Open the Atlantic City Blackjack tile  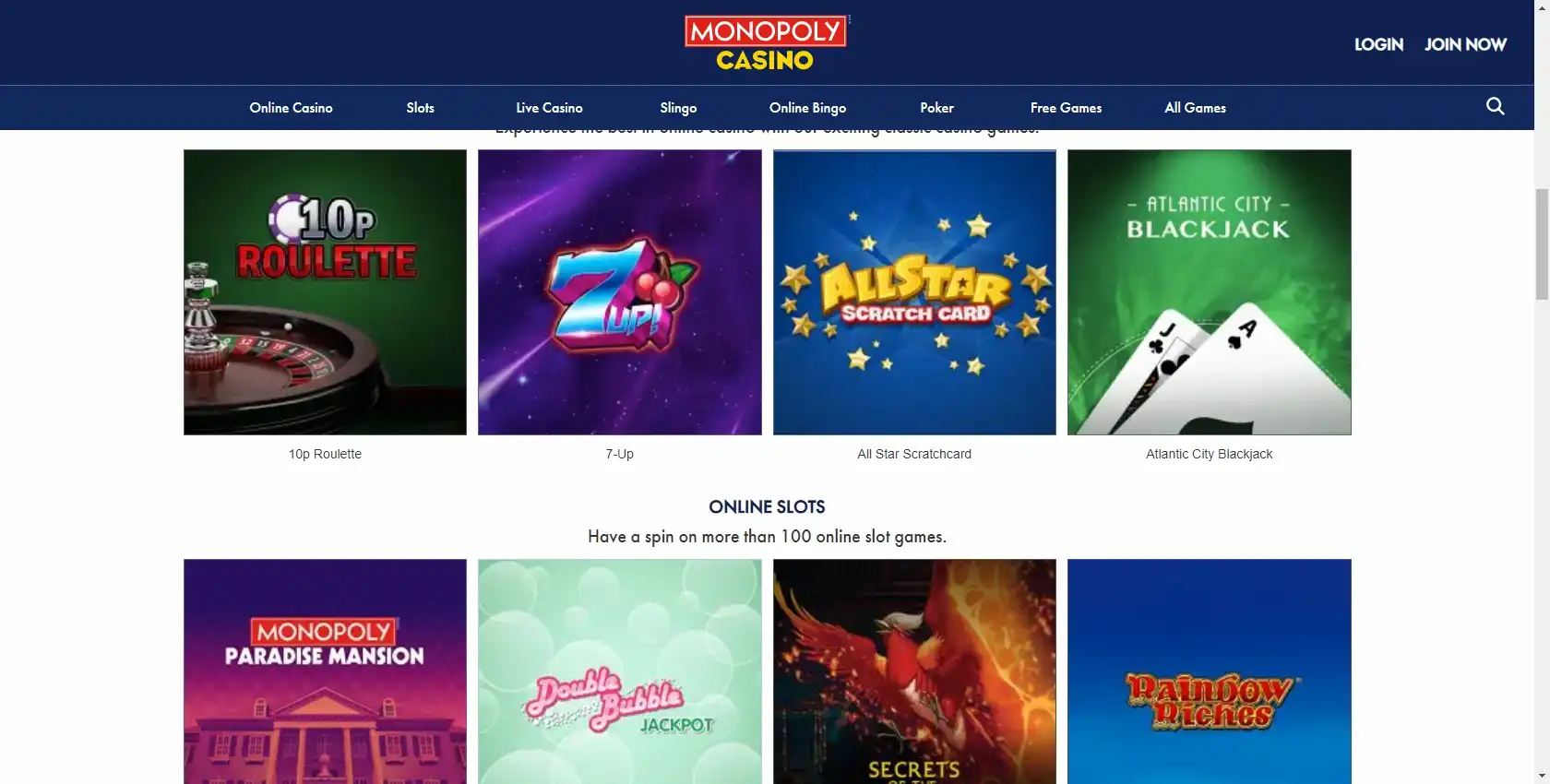1210,292
